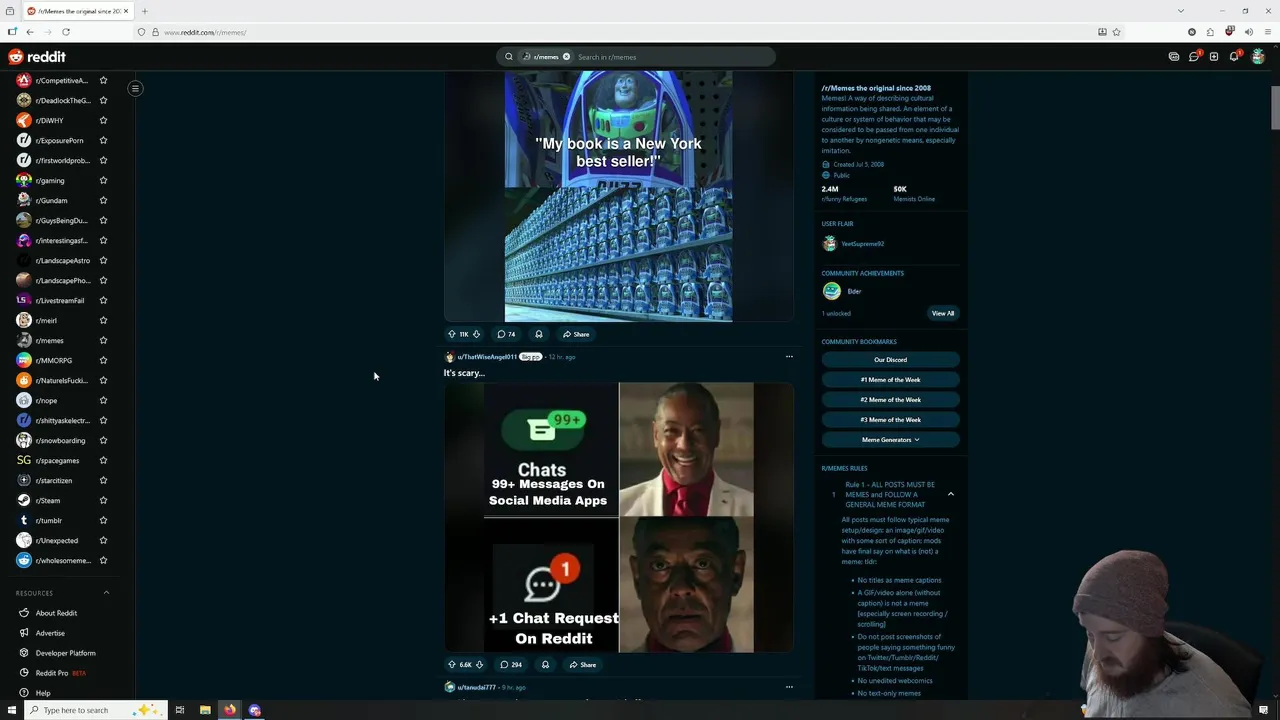Screen dimensions: 1280x720
Task: Open overflow menu for u/ThatWiseAngel011 post
Action: (789, 356)
